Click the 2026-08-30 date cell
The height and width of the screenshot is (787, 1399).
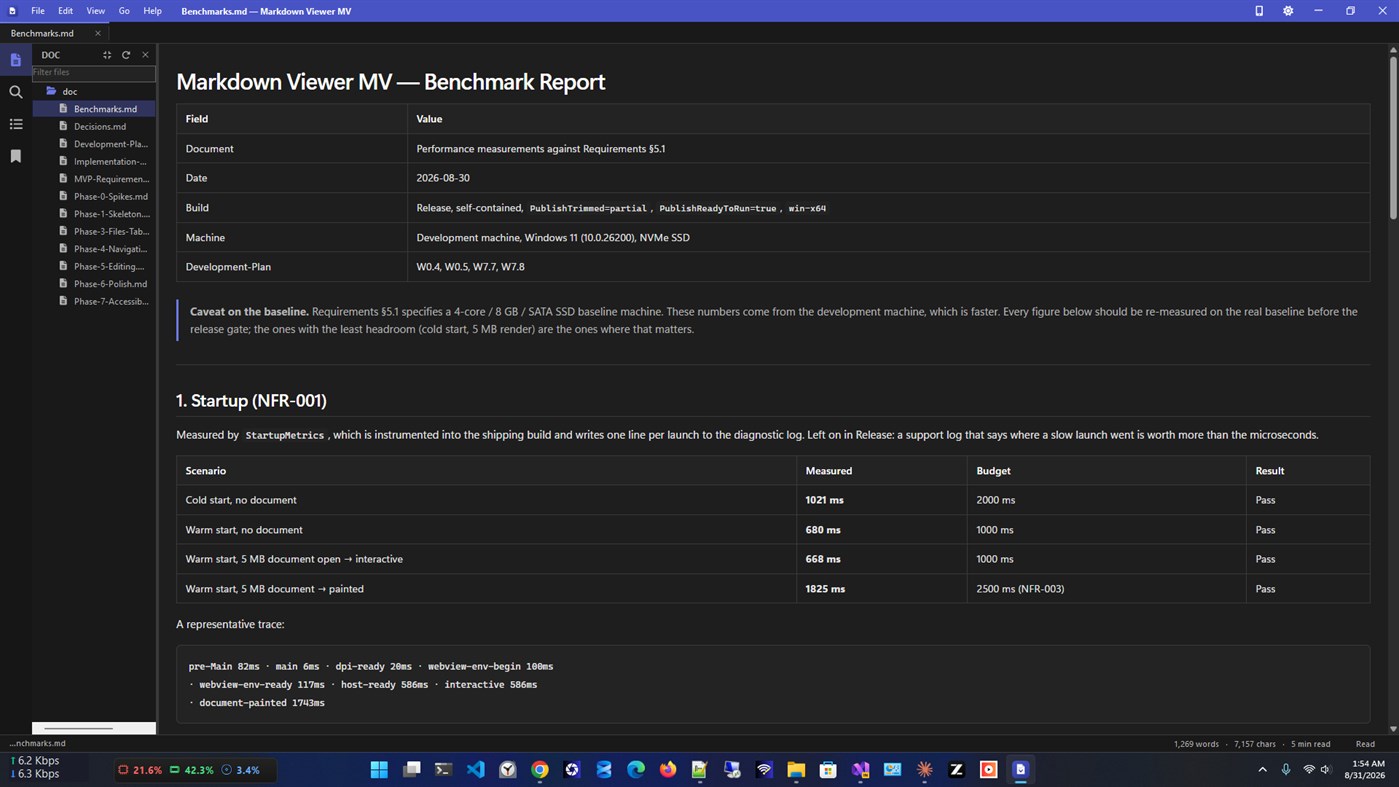coord(442,178)
